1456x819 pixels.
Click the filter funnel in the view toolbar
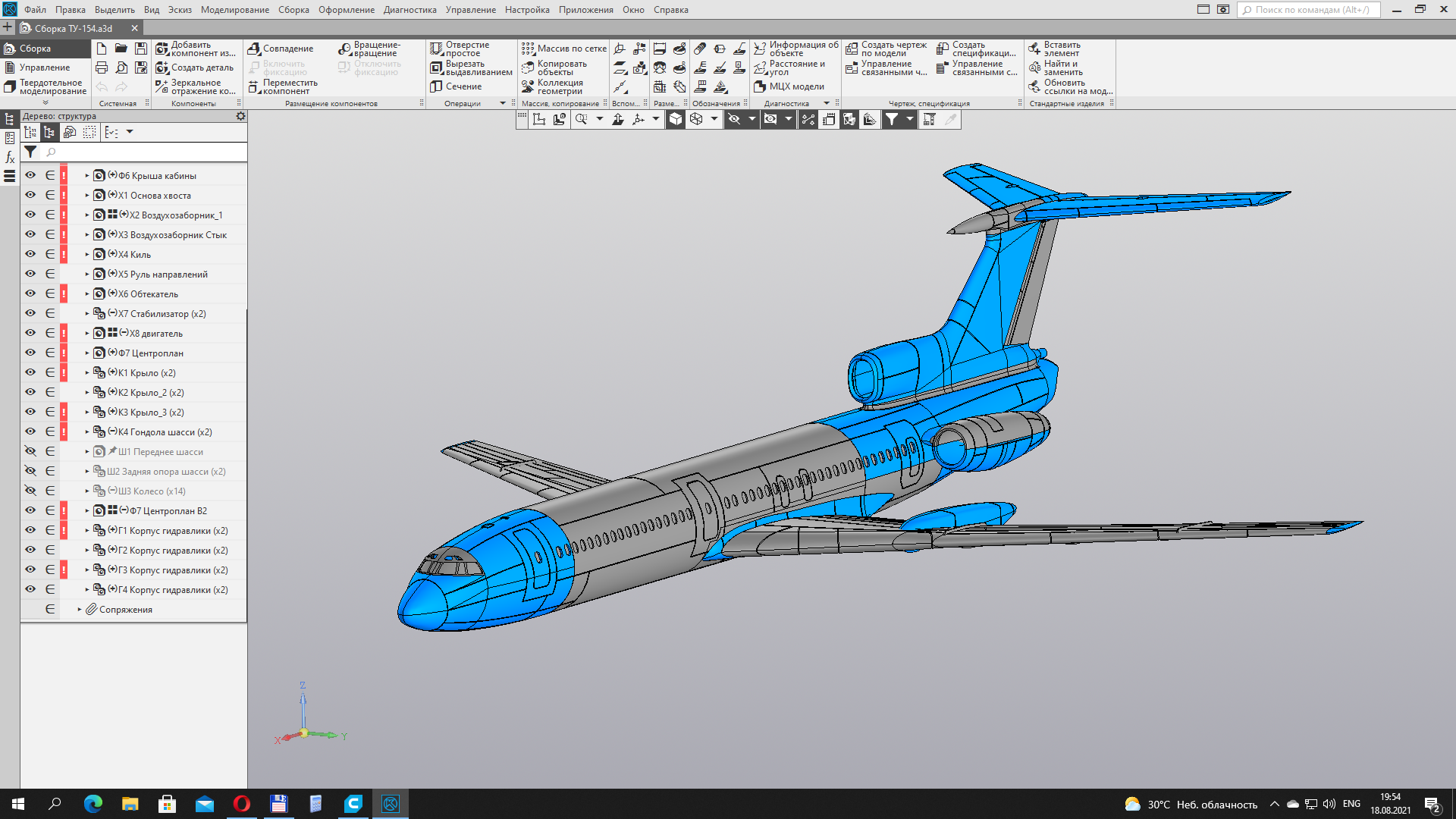pos(892,119)
